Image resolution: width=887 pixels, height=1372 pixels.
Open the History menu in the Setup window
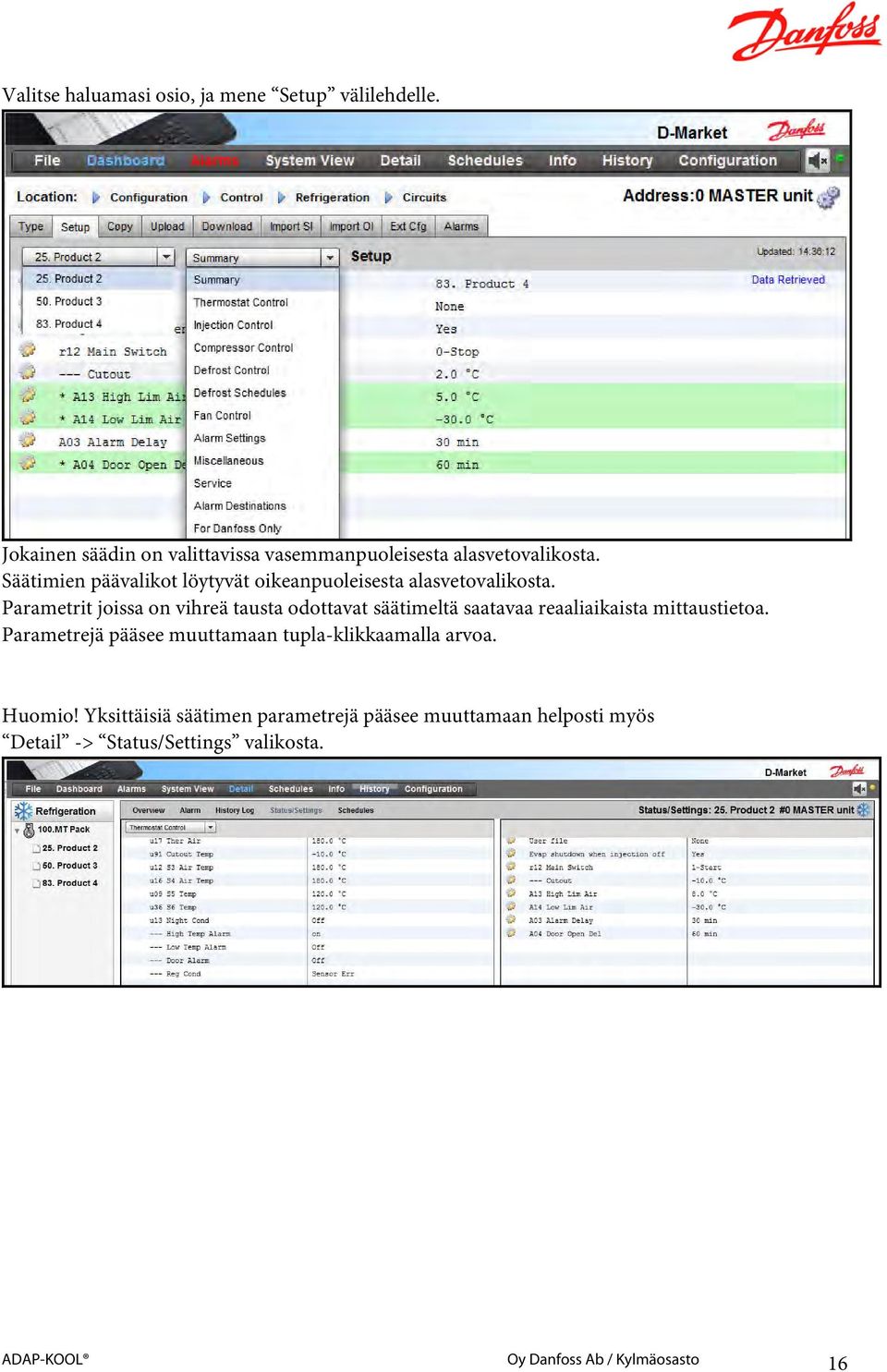(627, 161)
